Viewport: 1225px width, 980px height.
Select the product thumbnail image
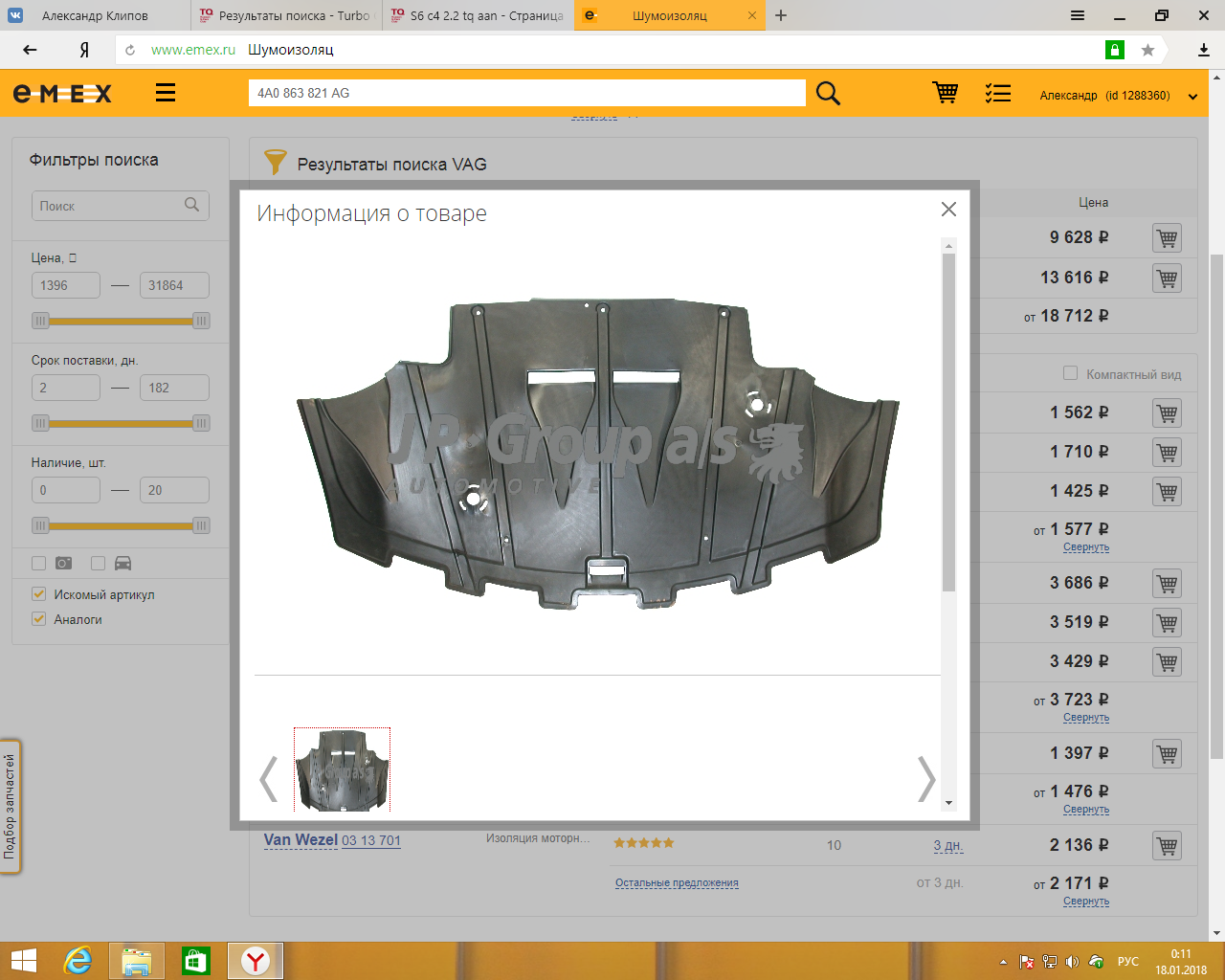coord(342,769)
